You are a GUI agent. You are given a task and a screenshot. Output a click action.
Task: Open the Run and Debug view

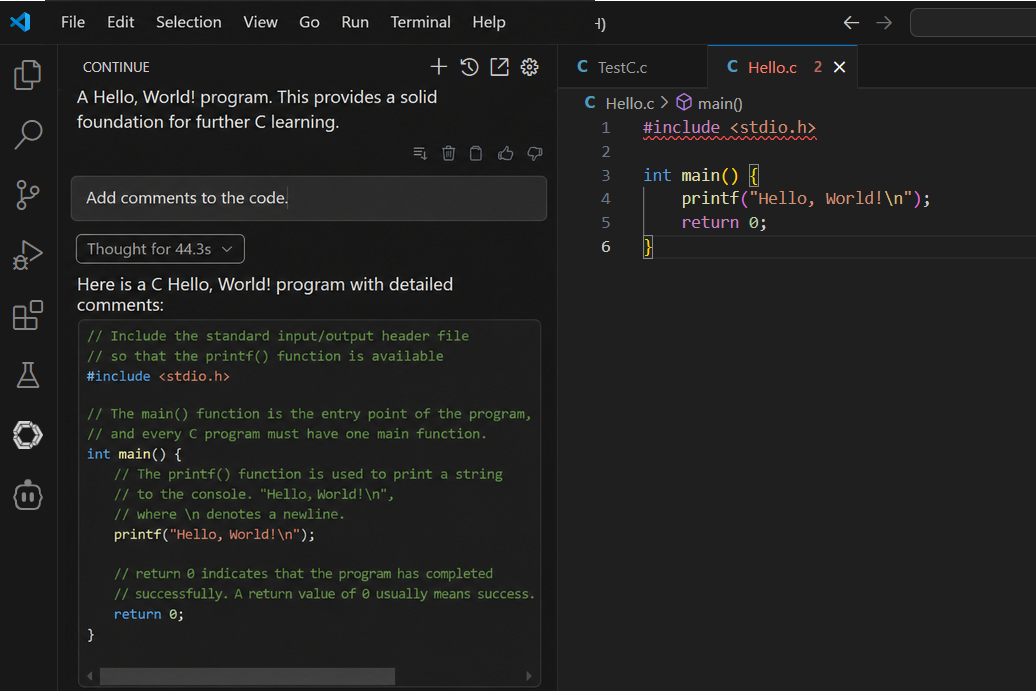point(28,255)
